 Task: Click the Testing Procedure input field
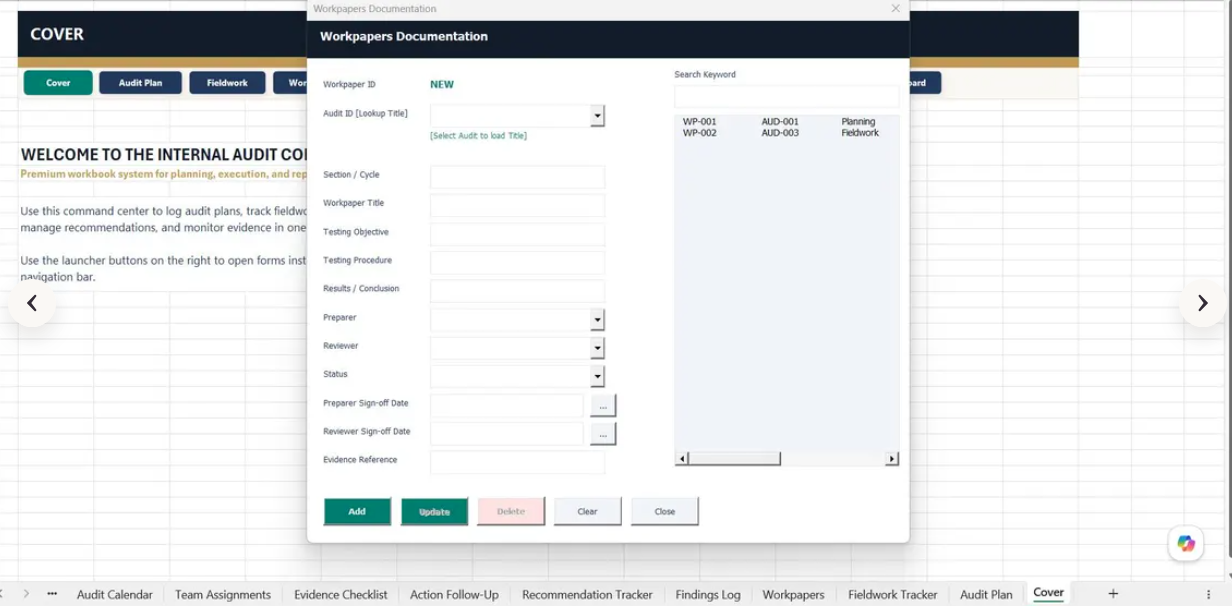tap(517, 262)
